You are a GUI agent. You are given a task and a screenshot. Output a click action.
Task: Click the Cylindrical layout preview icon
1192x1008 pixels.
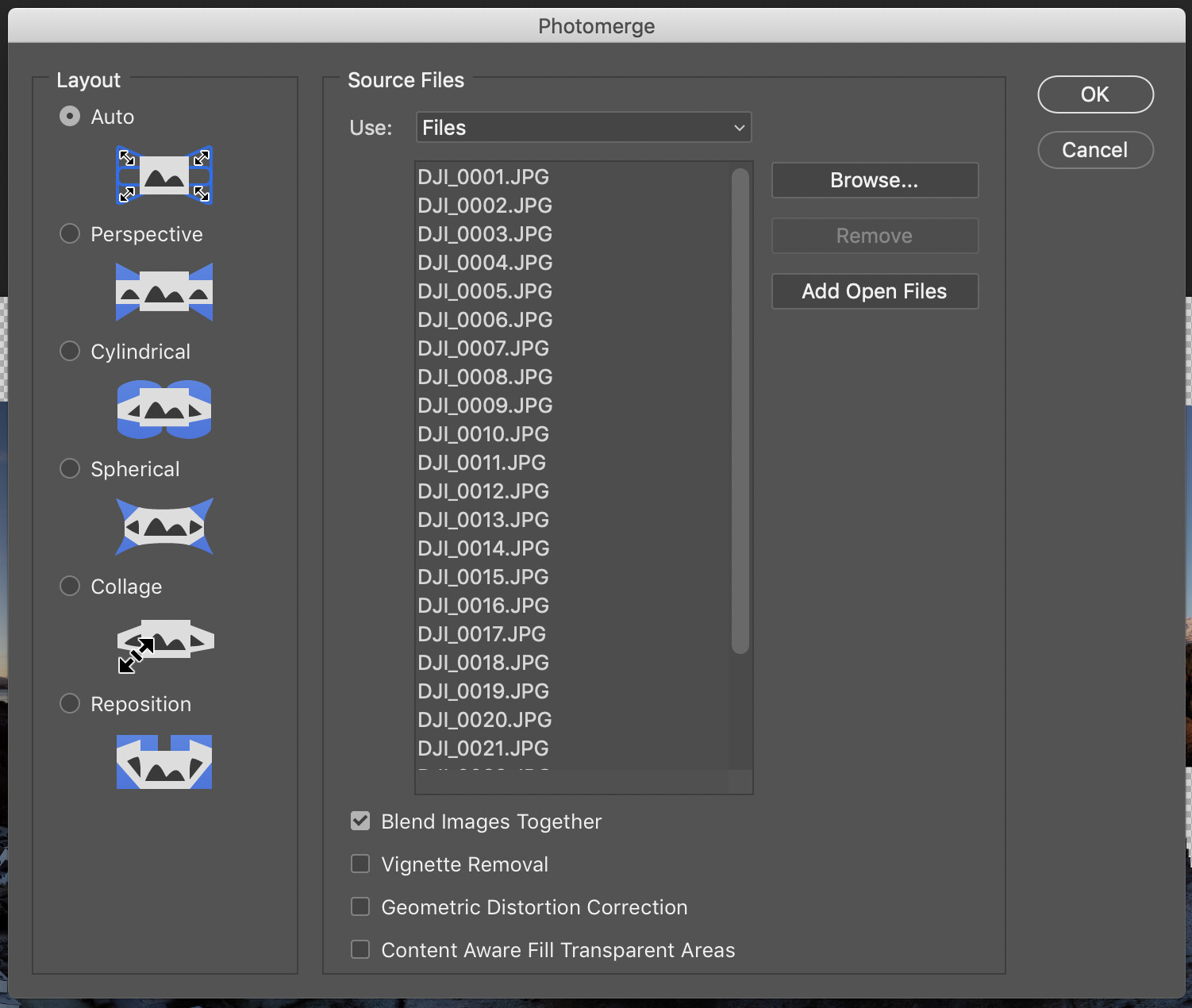[164, 410]
